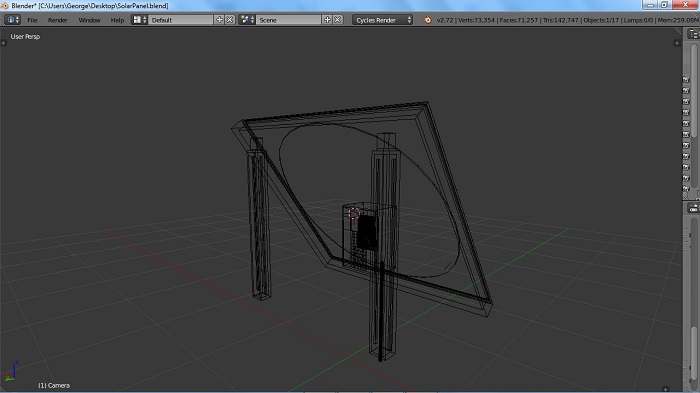Open the Outliner editor type icon

point(694,34)
